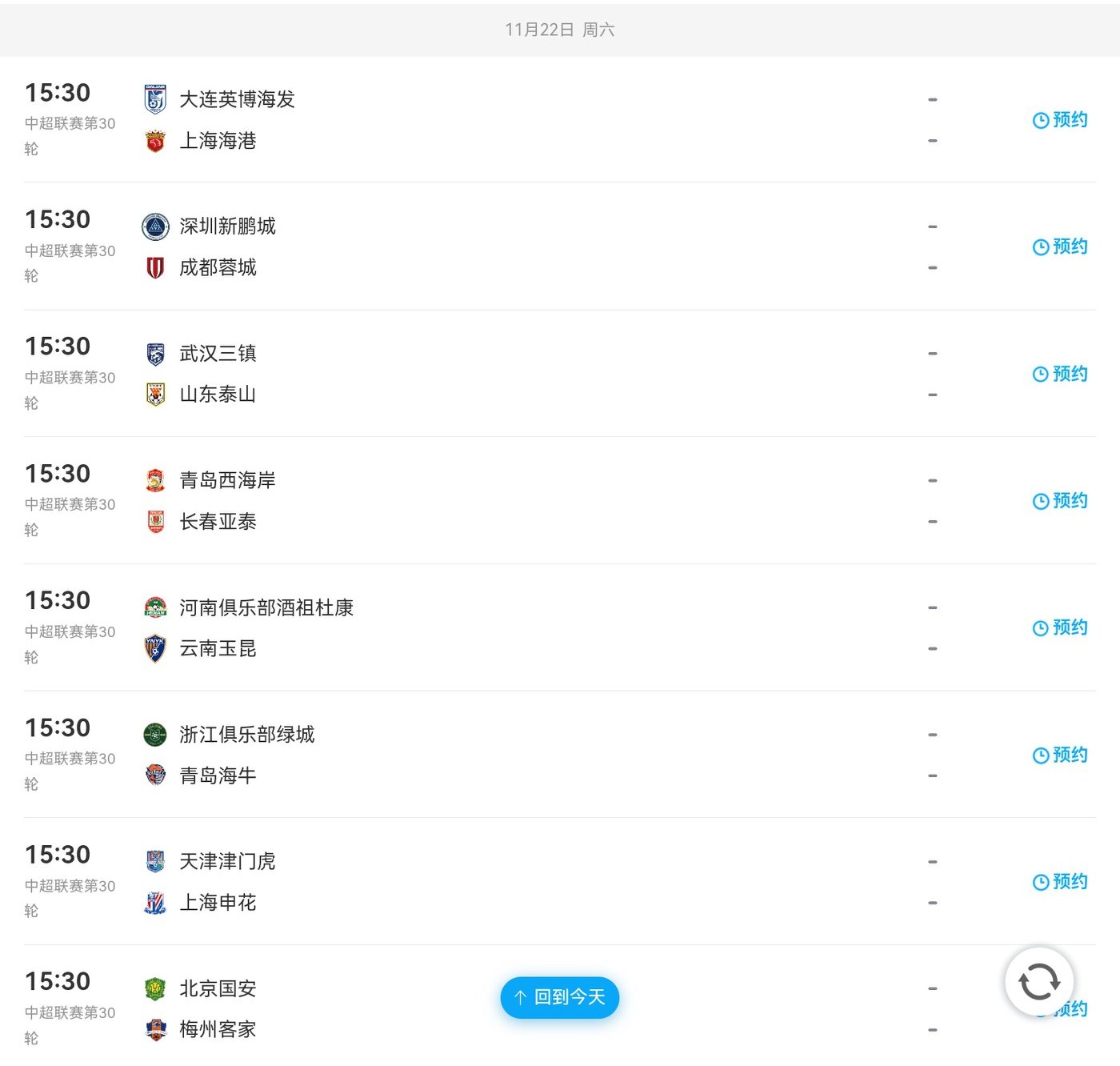1120x1066 pixels.
Task: Click the Shandong Taishan (山东泰山) logo
Action: tap(155, 395)
